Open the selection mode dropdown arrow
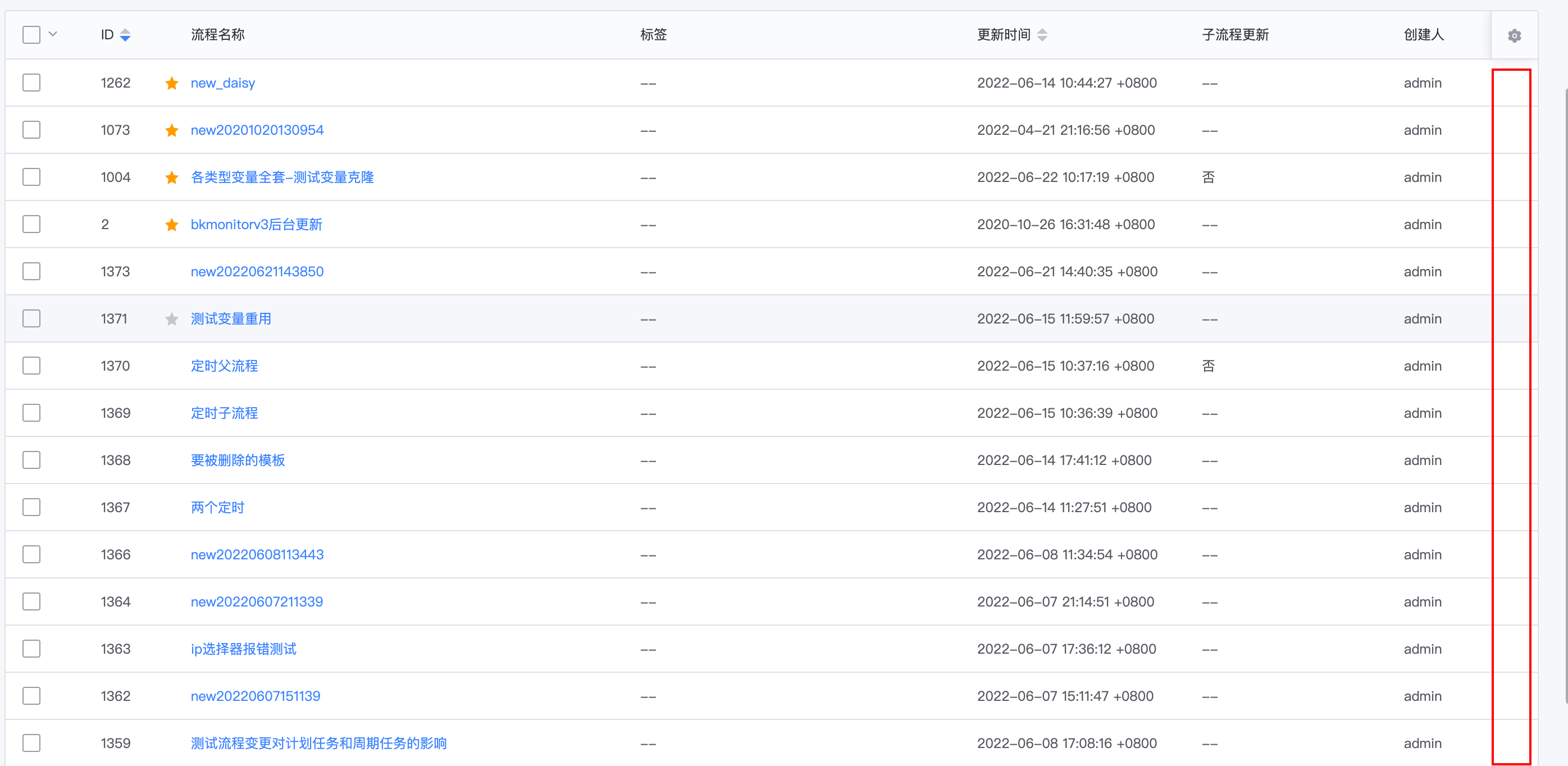Viewport: 1568px width, 766px height. coord(53,35)
